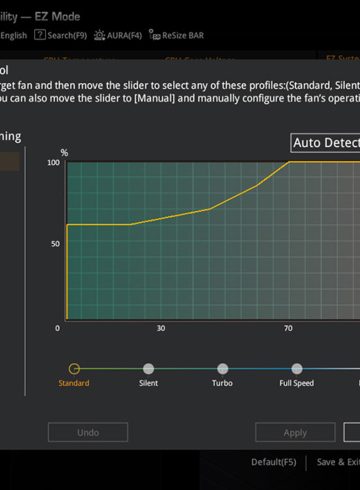
Task: Click the Apply button
Action: point(295,432)
